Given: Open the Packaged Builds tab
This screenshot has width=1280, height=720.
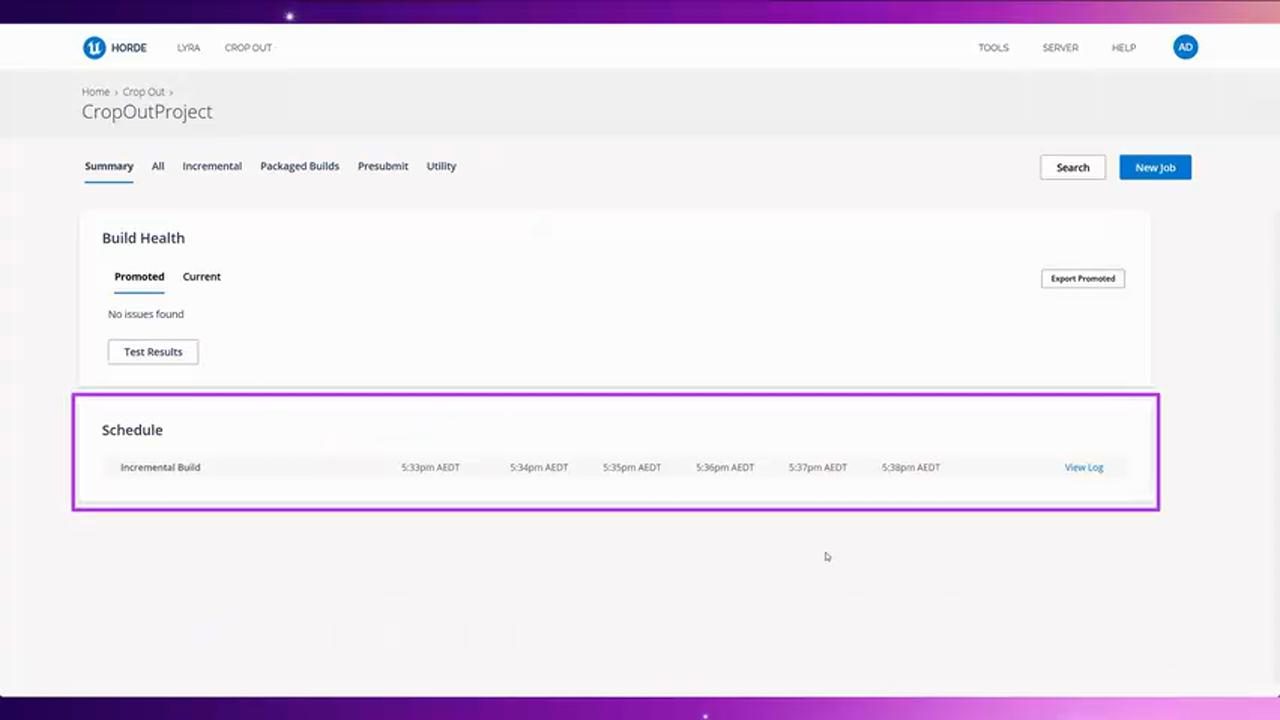Looking at the screenshot, I should (300, 166).
